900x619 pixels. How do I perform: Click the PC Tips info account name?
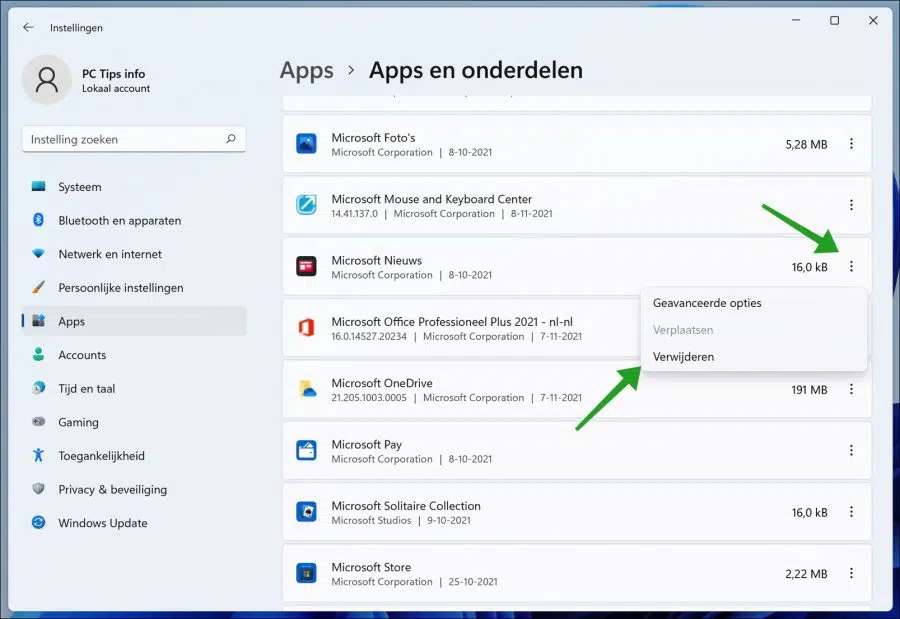[114, 73]
